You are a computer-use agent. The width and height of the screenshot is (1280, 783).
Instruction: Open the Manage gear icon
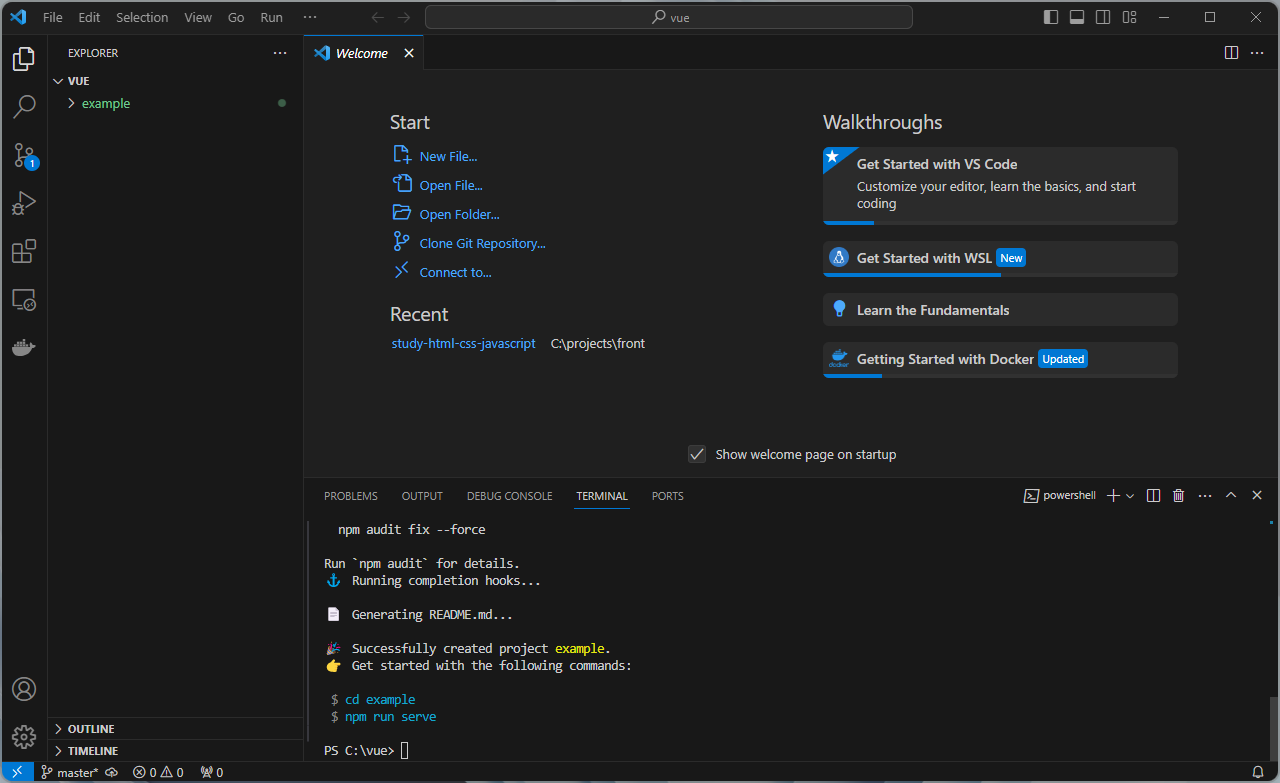24,738
